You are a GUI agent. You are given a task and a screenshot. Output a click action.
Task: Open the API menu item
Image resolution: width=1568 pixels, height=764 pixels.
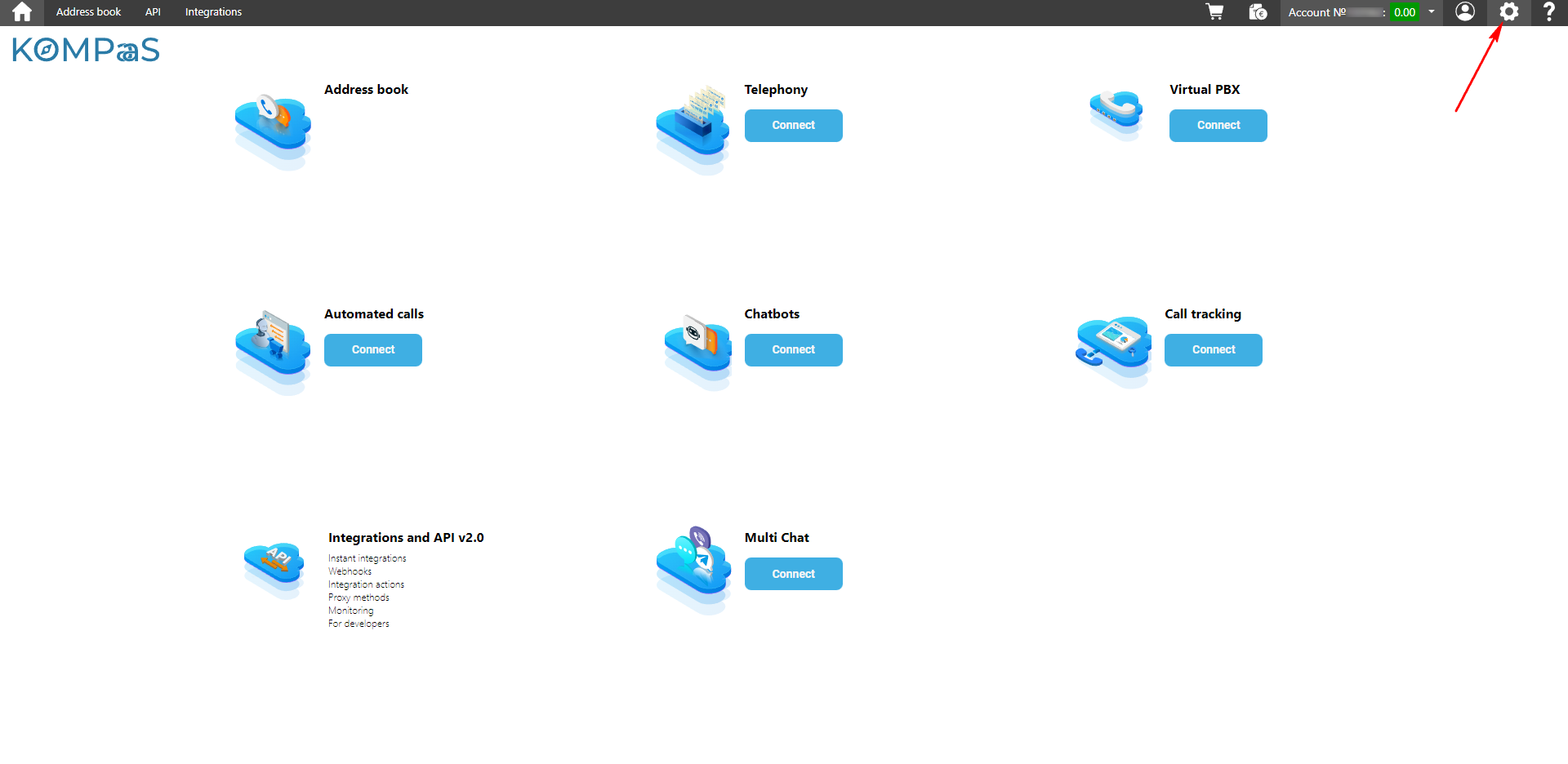click(x=153, y=12)
